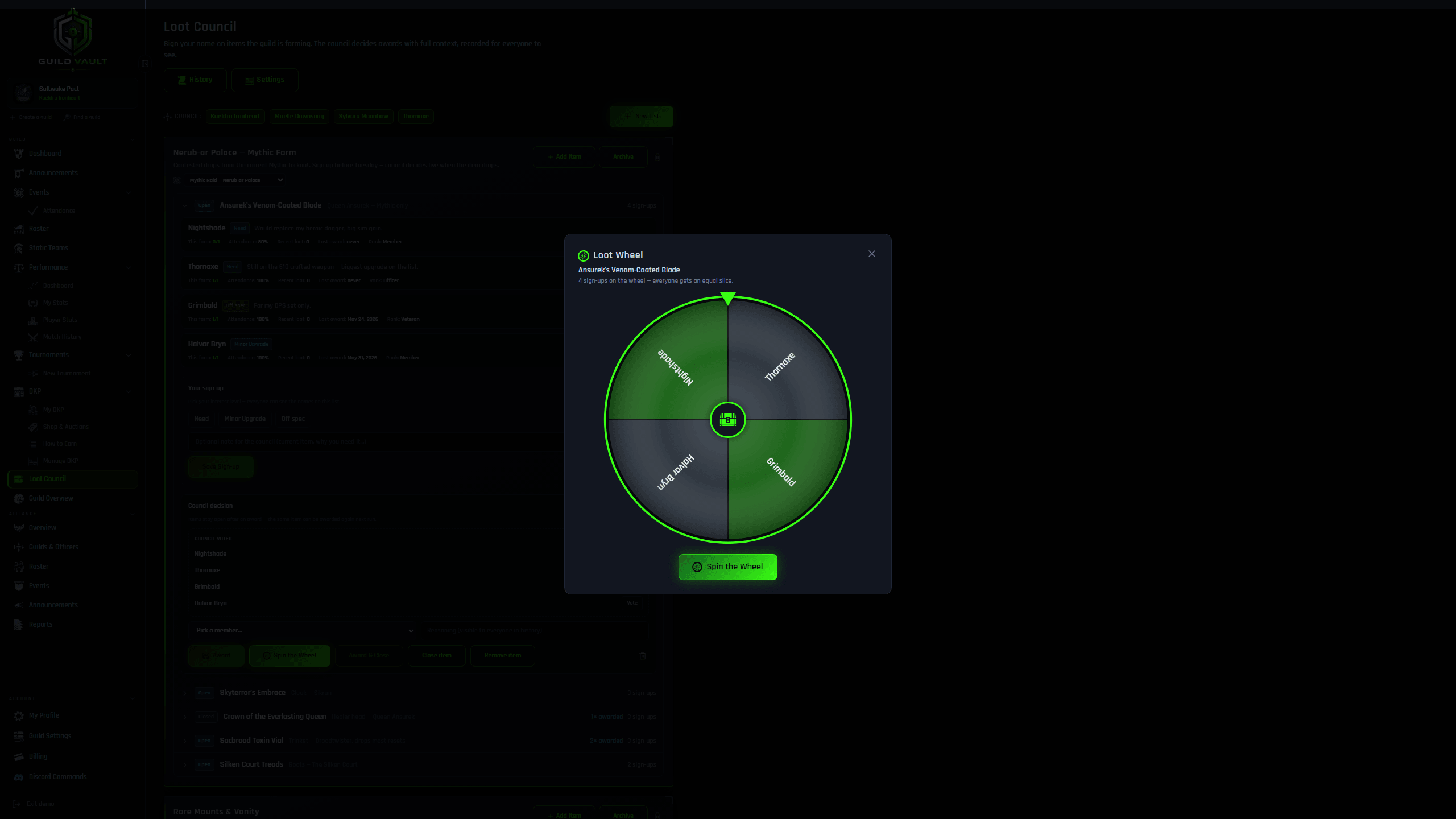Click the Award & Close button
Viewport: 1456px width, 819px height.
click(369, 656)
